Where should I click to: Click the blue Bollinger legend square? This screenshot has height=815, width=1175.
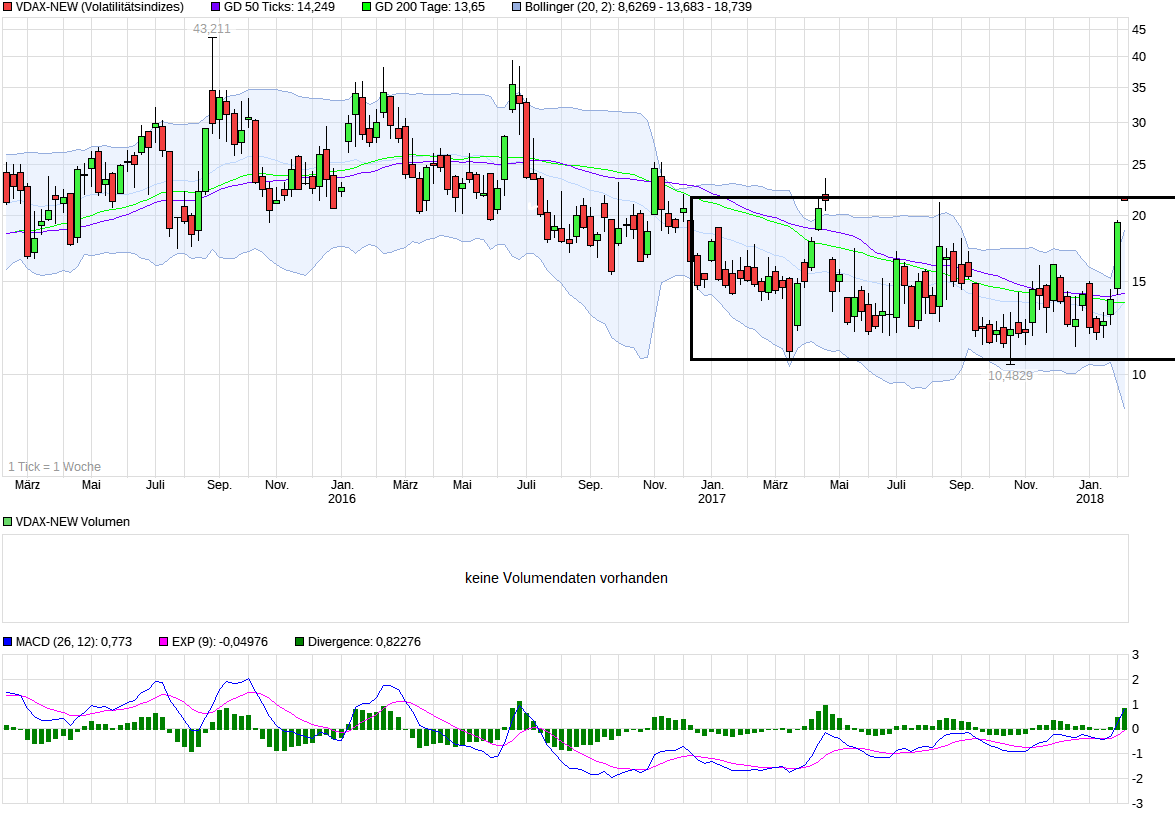516,7
